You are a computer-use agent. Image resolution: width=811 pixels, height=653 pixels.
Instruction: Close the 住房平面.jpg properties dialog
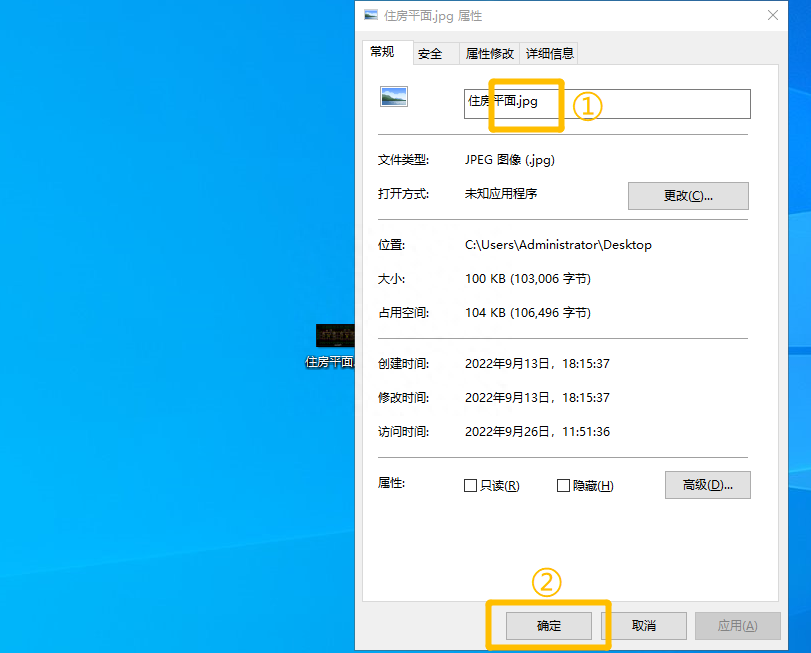pos(775,15)
